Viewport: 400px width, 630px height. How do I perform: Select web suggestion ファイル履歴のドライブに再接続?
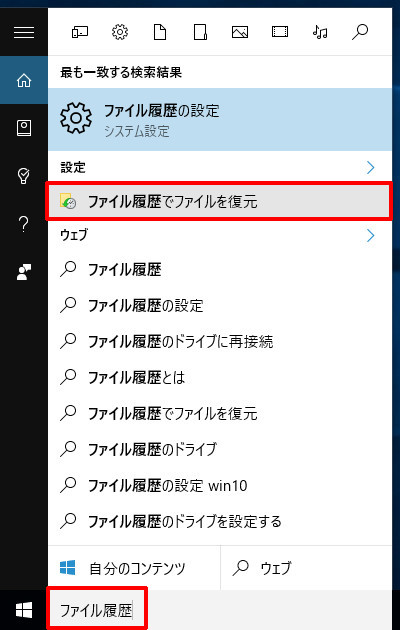coord(220,342)
